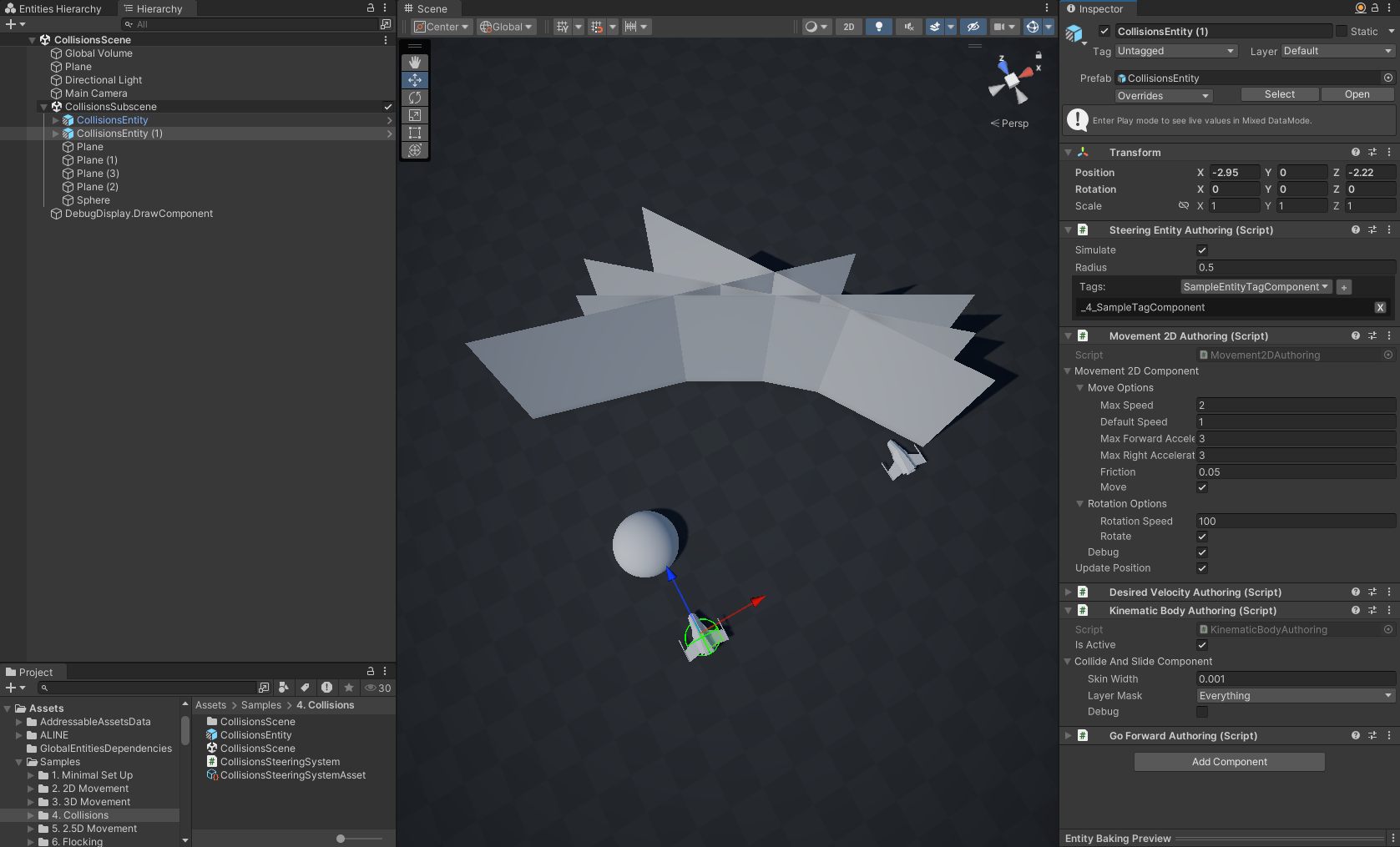
Task: Switch to the Entities Hierarchy tab
Action: [x=54, y=9]
